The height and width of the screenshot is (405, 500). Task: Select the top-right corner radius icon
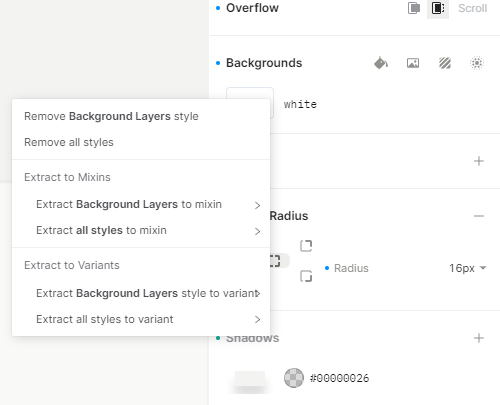tap(306, 246)
